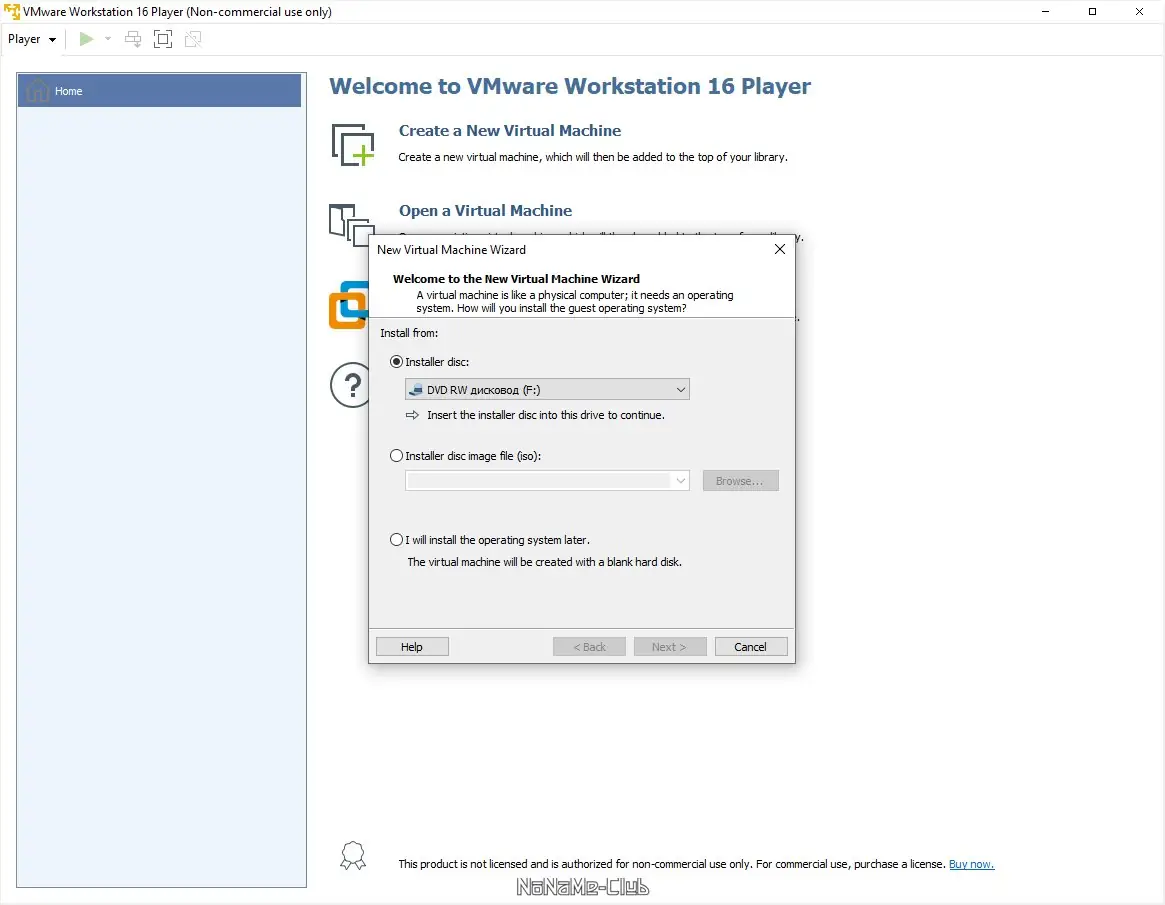Expand the power options arrow beside play
This screenshot has width=1165, height=905.
pos(108,39)
